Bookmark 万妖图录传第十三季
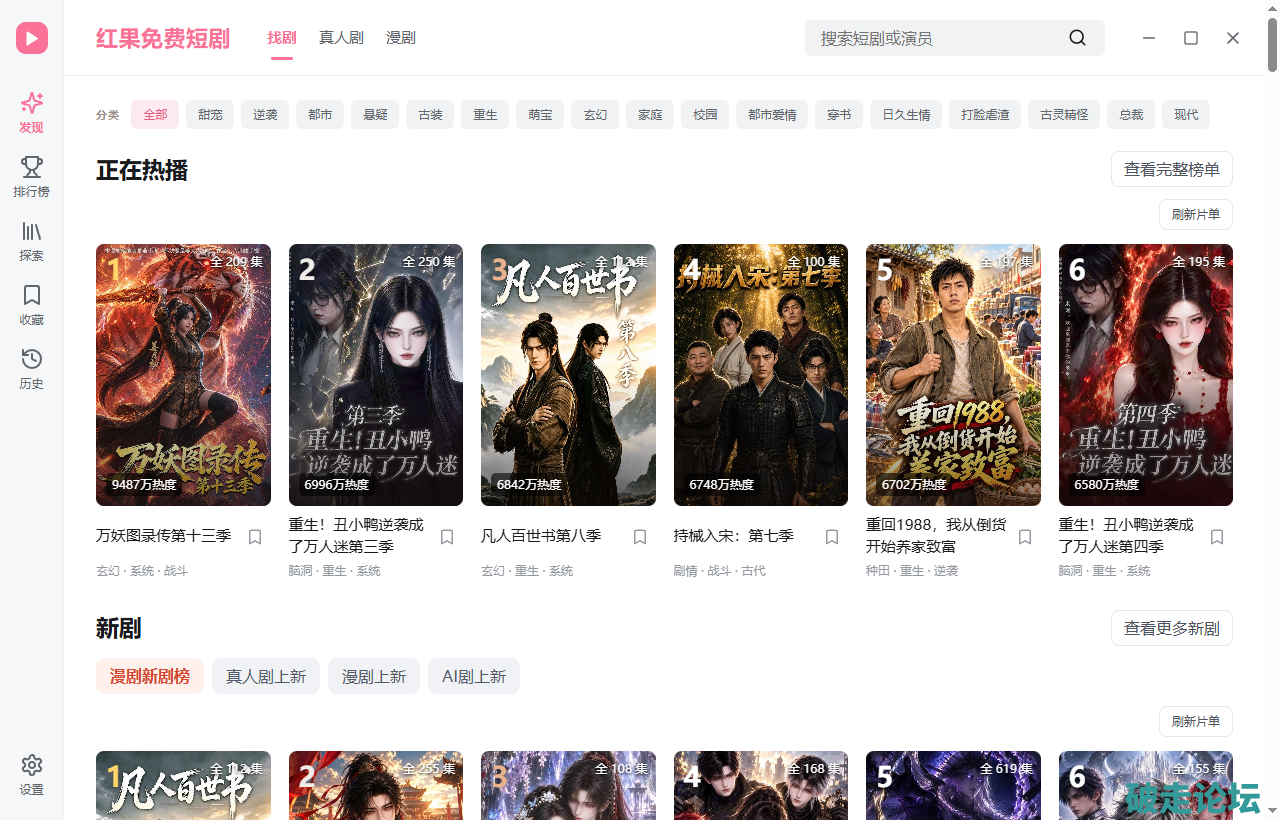 pos(255,537)
